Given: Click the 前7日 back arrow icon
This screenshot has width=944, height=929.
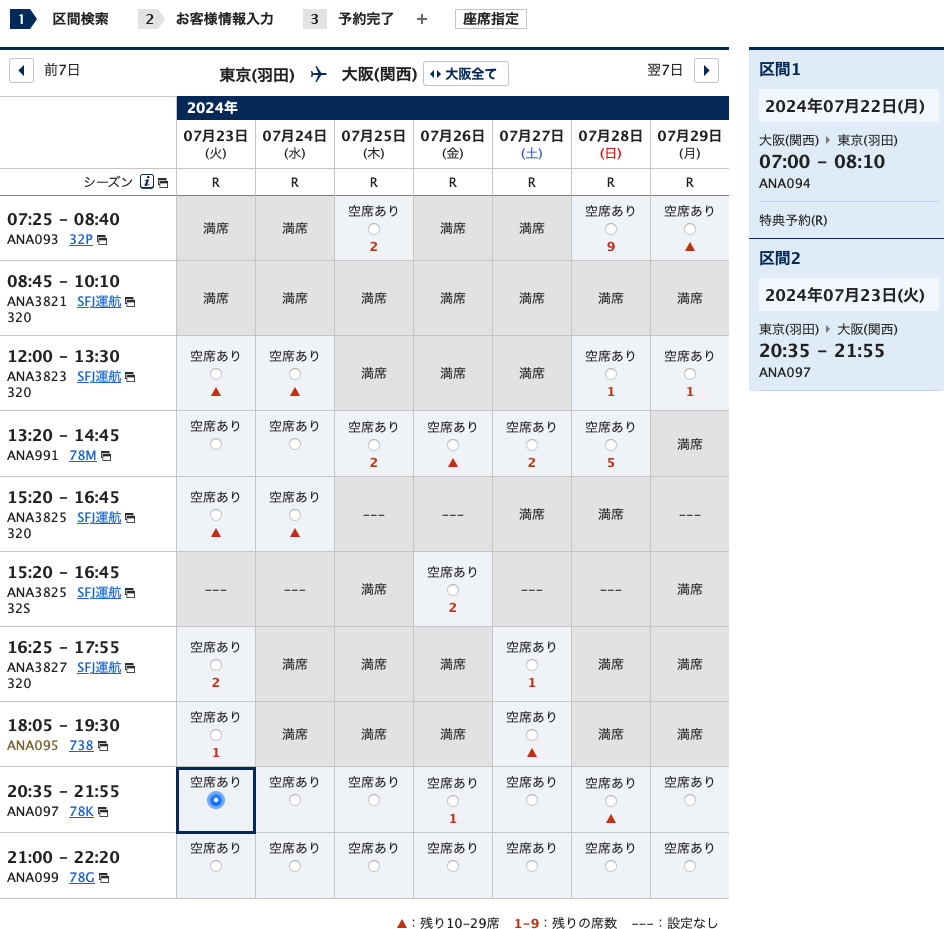Looking at the screenshot, I should [21, 70].
